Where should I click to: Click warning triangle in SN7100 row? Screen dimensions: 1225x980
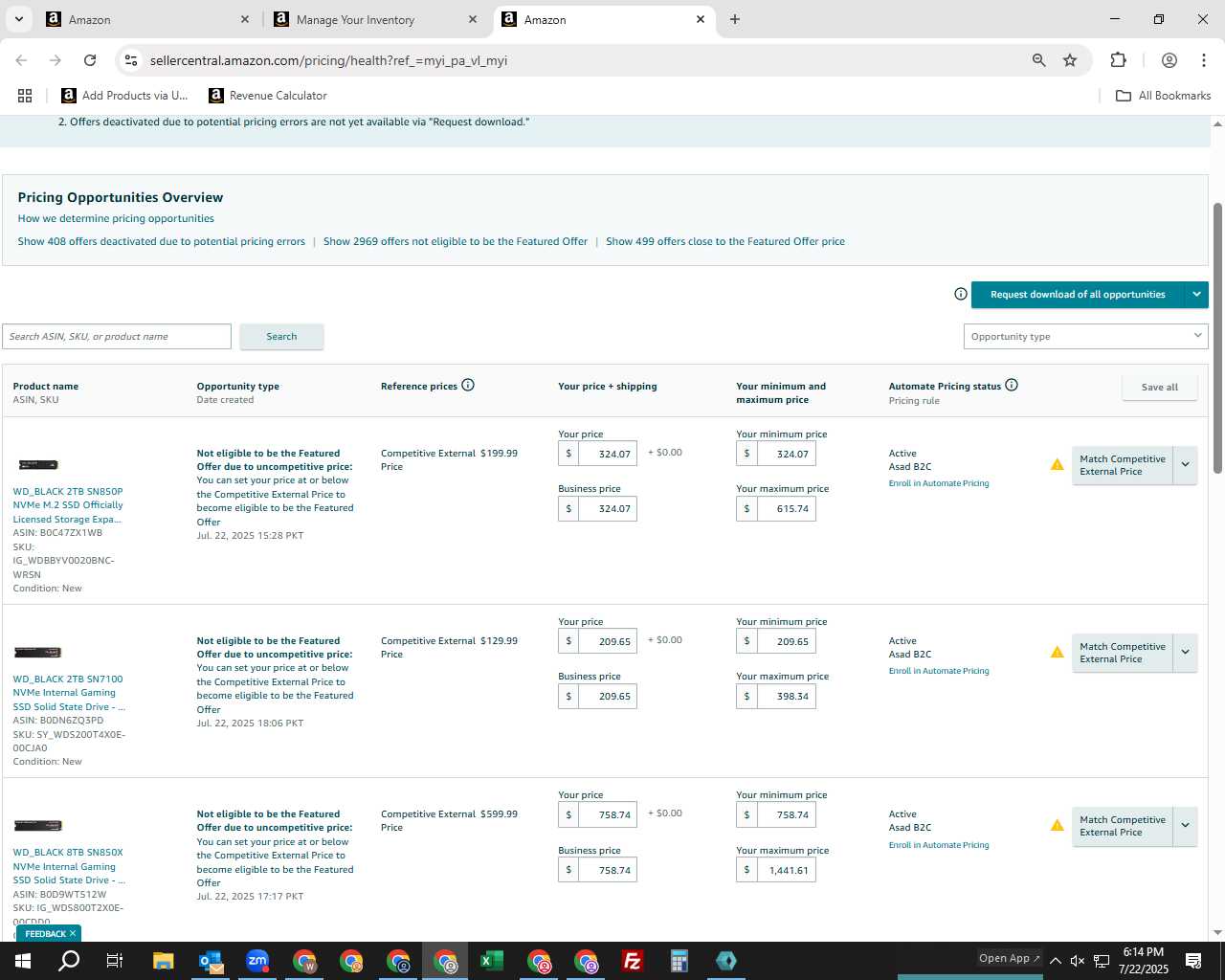[x=1057, y=653]
